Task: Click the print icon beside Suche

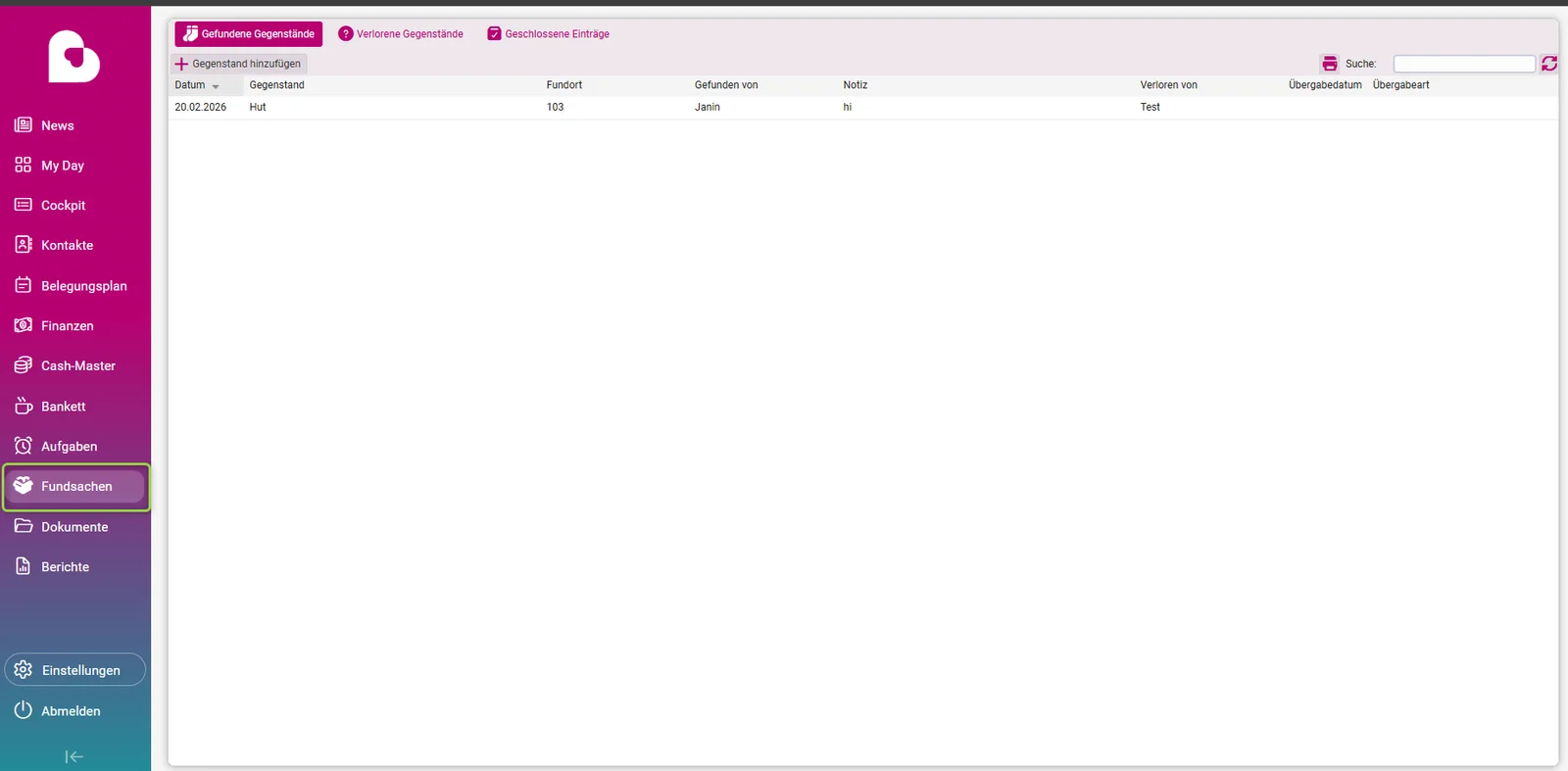Action: click(1329, 64)
